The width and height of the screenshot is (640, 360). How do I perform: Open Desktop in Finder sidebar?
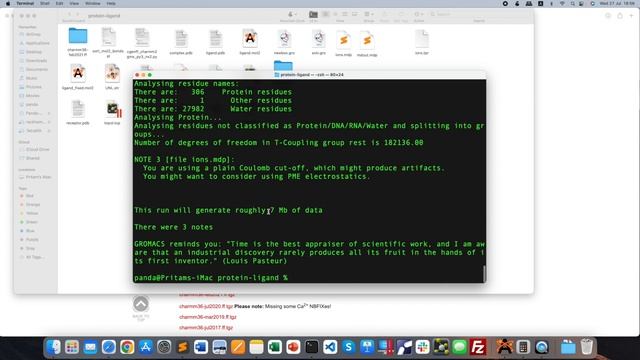(34, 52)
